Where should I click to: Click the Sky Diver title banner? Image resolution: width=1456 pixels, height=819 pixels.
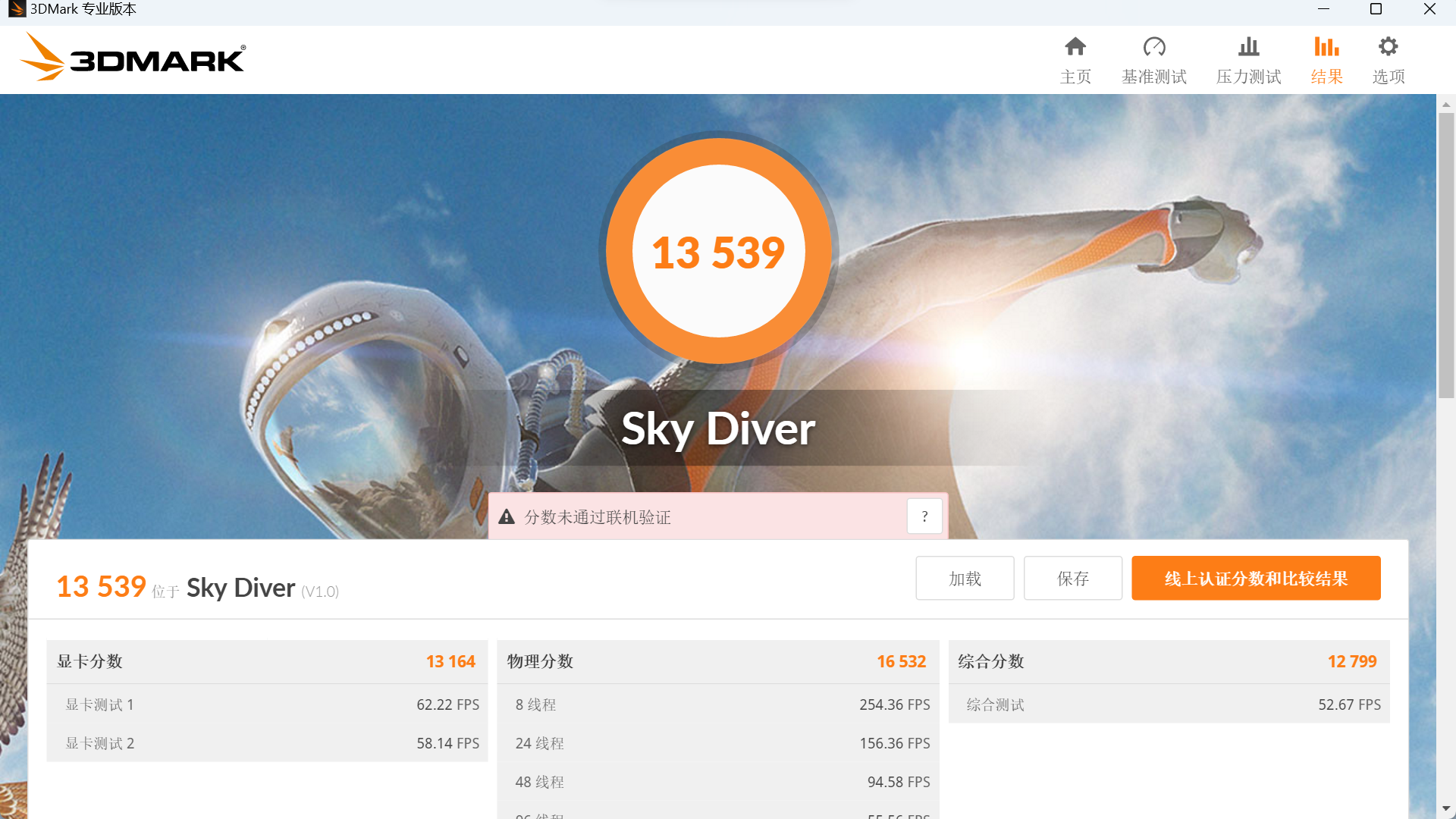718,428
